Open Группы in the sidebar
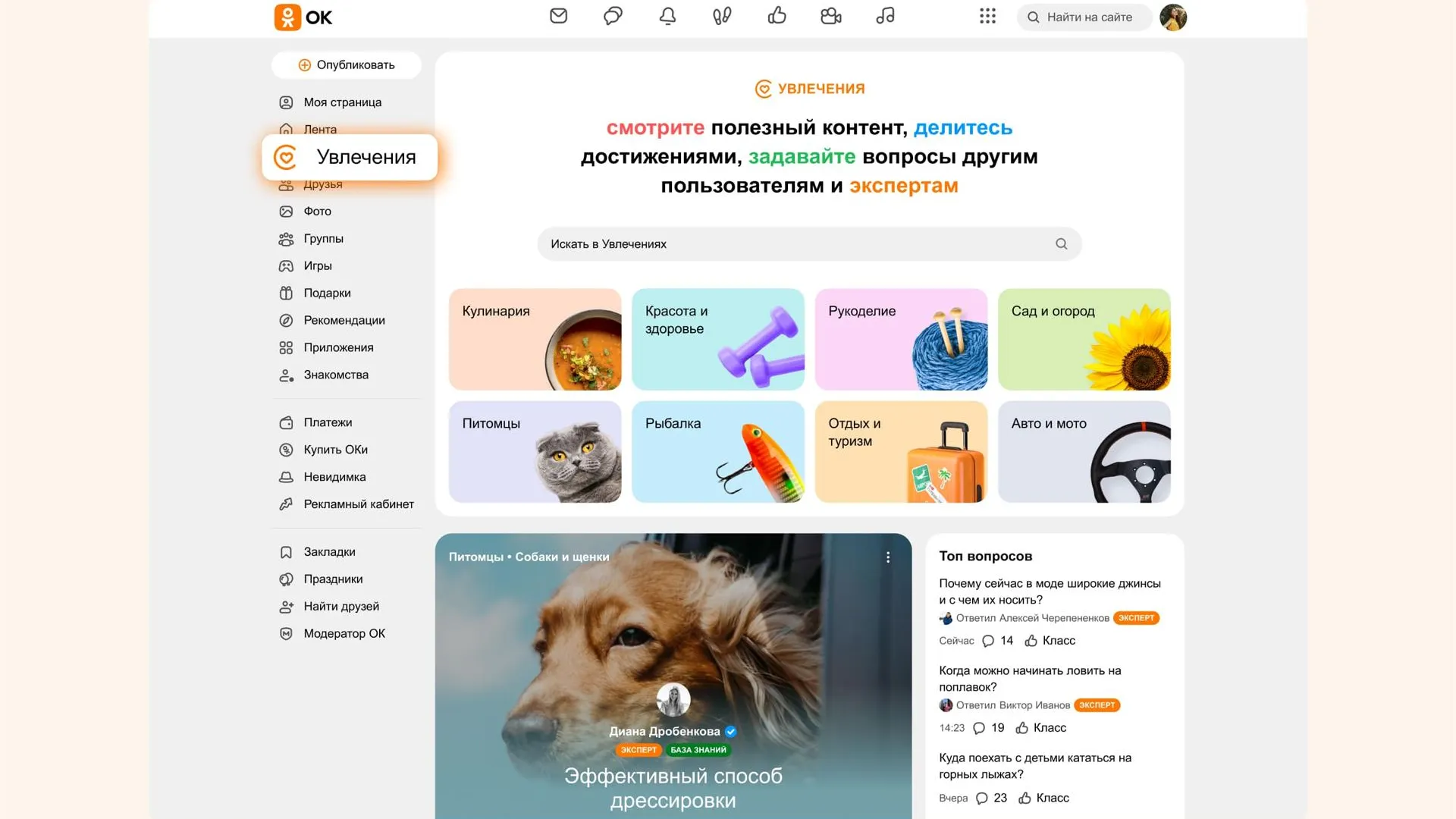Screen dimensions: 1456x819 click(323, 239)
